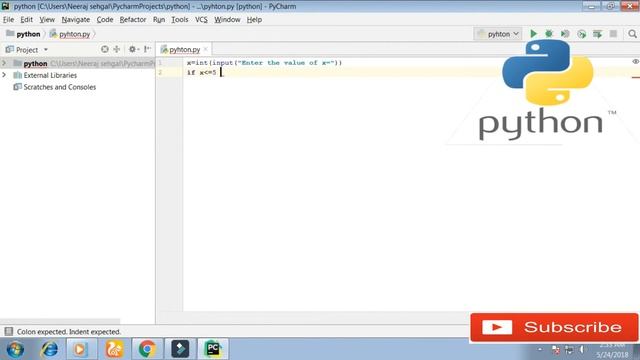The image size is (640, 360).
Task: Click the grey stop button
Action: click(613, 34)
